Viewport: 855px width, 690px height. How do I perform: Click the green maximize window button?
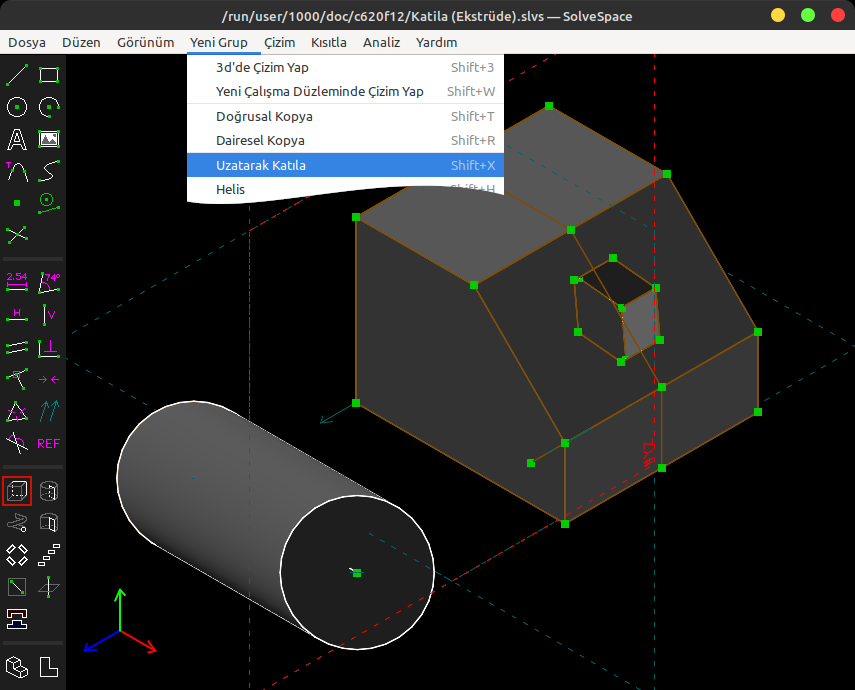tap(808, 15)
